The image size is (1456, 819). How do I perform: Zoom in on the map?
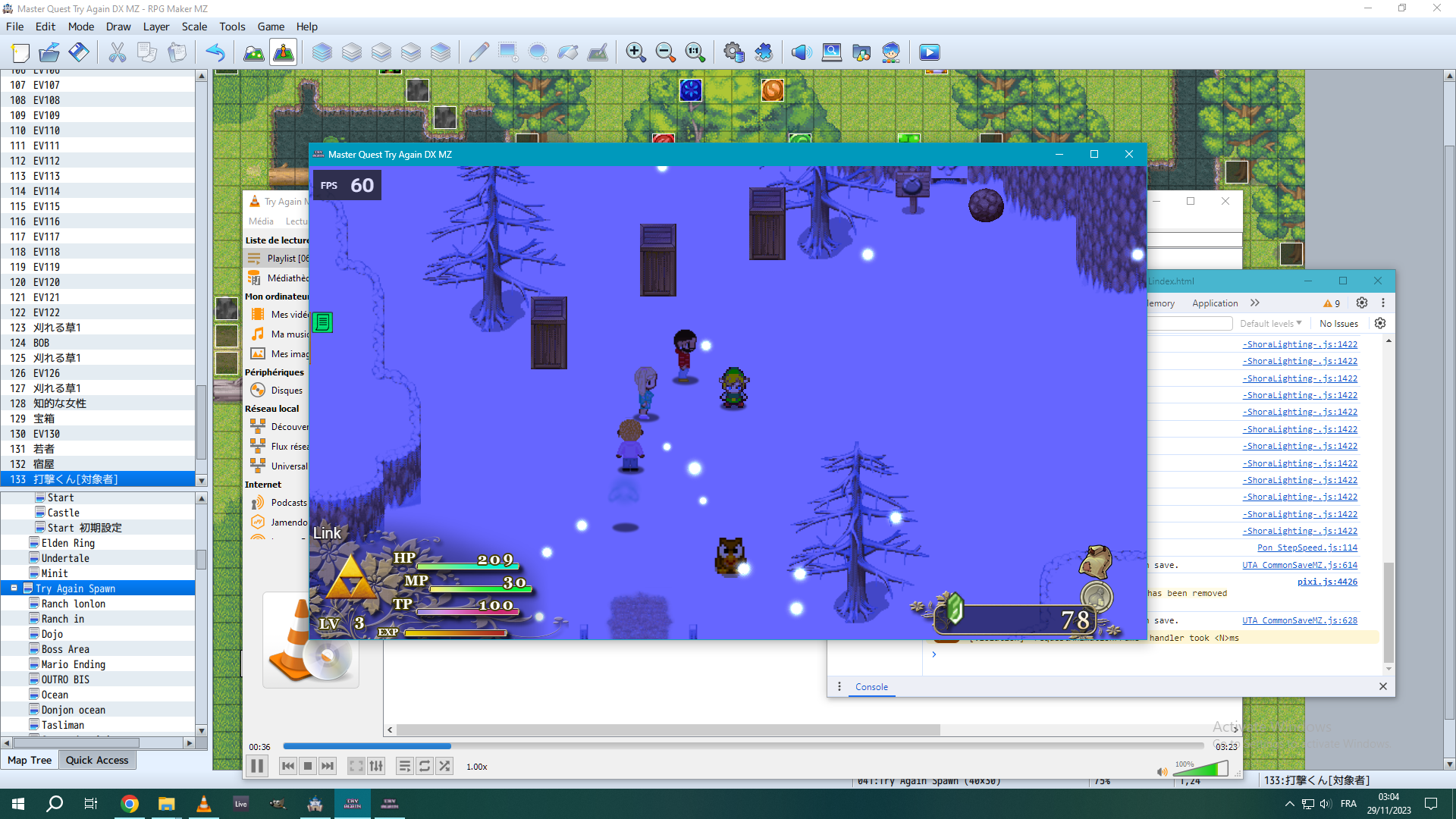pyautogui.click(x=635, y=52)
